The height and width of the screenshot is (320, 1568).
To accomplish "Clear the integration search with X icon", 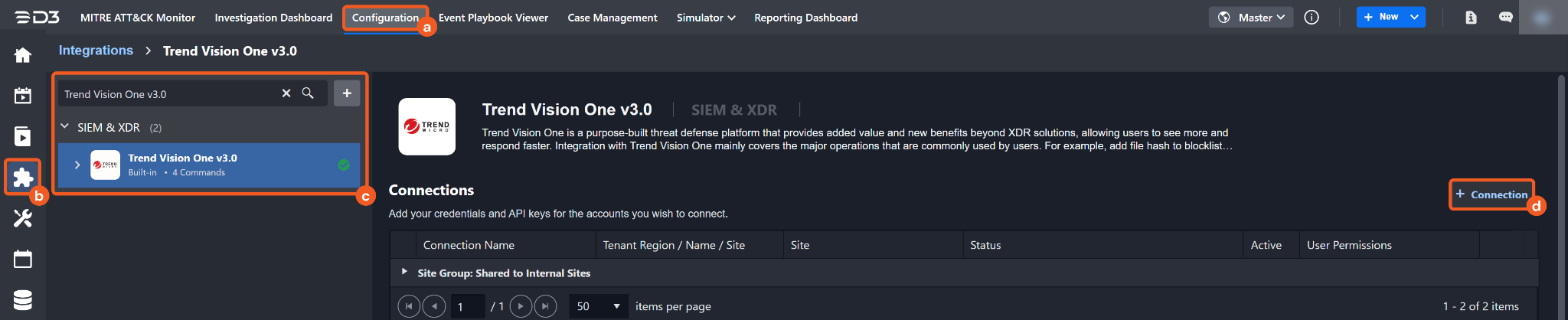I will click(286, 93).
